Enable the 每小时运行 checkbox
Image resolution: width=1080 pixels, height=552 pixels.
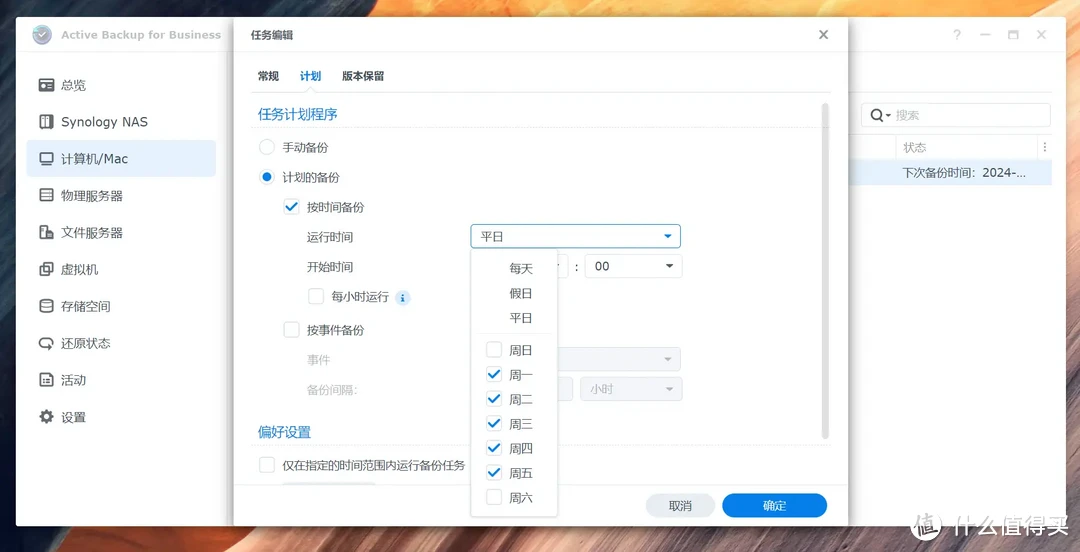click(316, 296)
